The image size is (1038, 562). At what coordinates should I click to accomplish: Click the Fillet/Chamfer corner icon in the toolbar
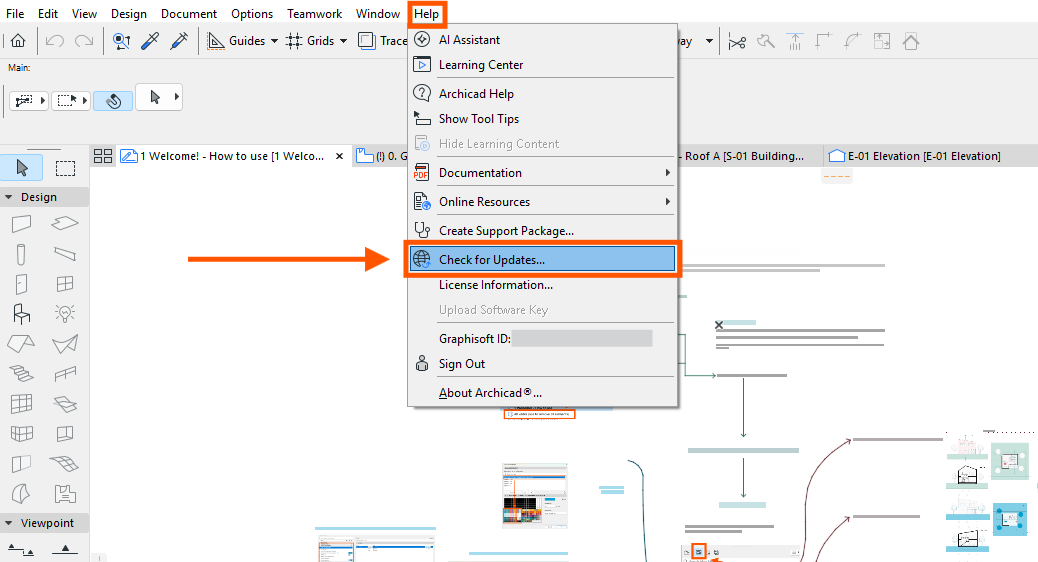coord(853,42)
